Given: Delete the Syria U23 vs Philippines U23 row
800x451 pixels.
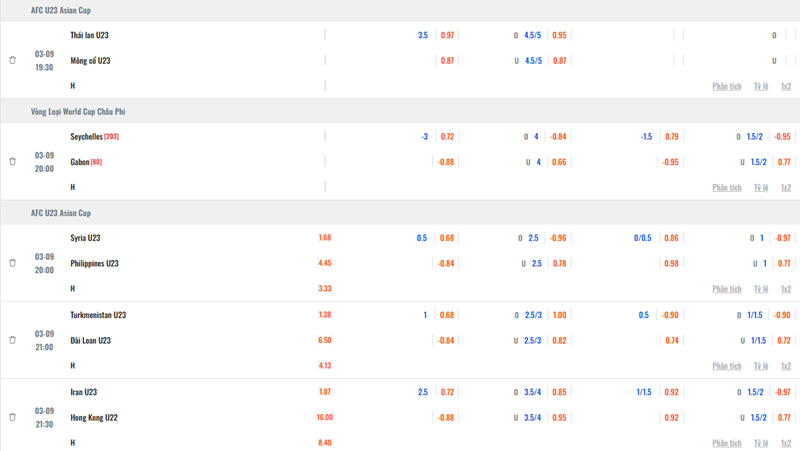Looking at the screenshot, I should point(13,263).
